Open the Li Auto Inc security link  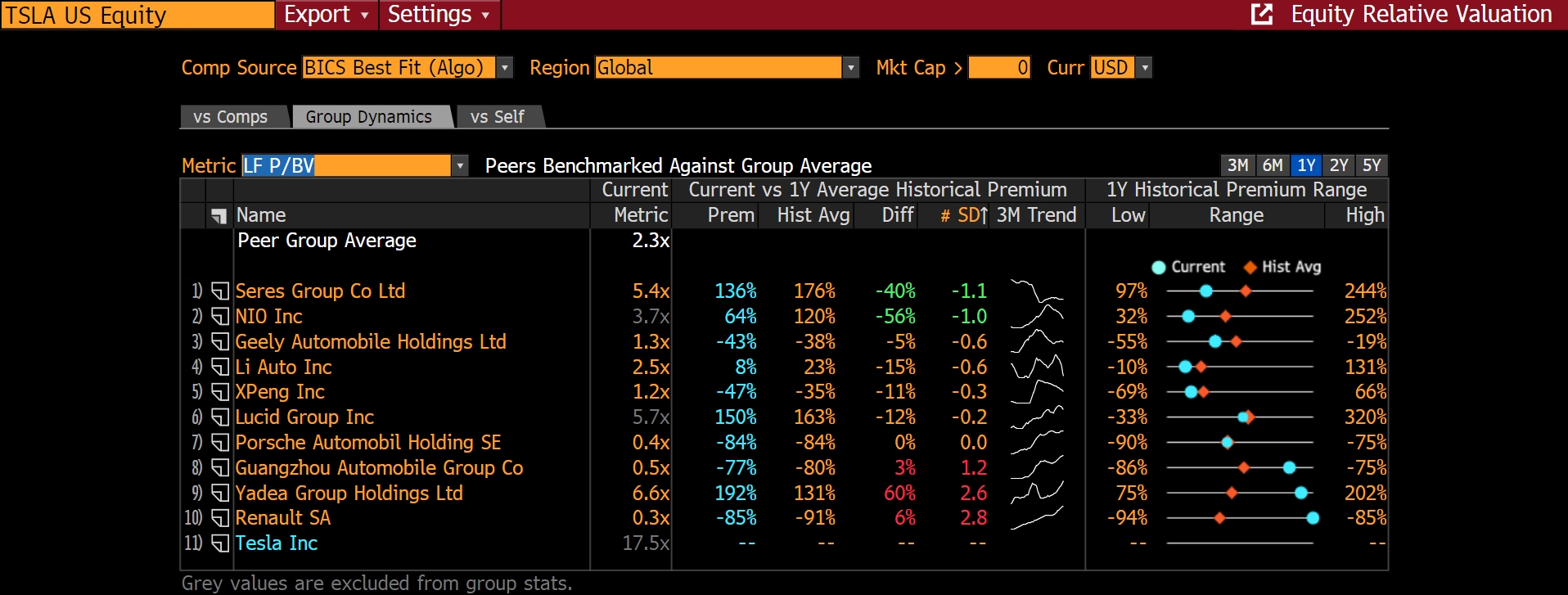click(x=283, y=367)
